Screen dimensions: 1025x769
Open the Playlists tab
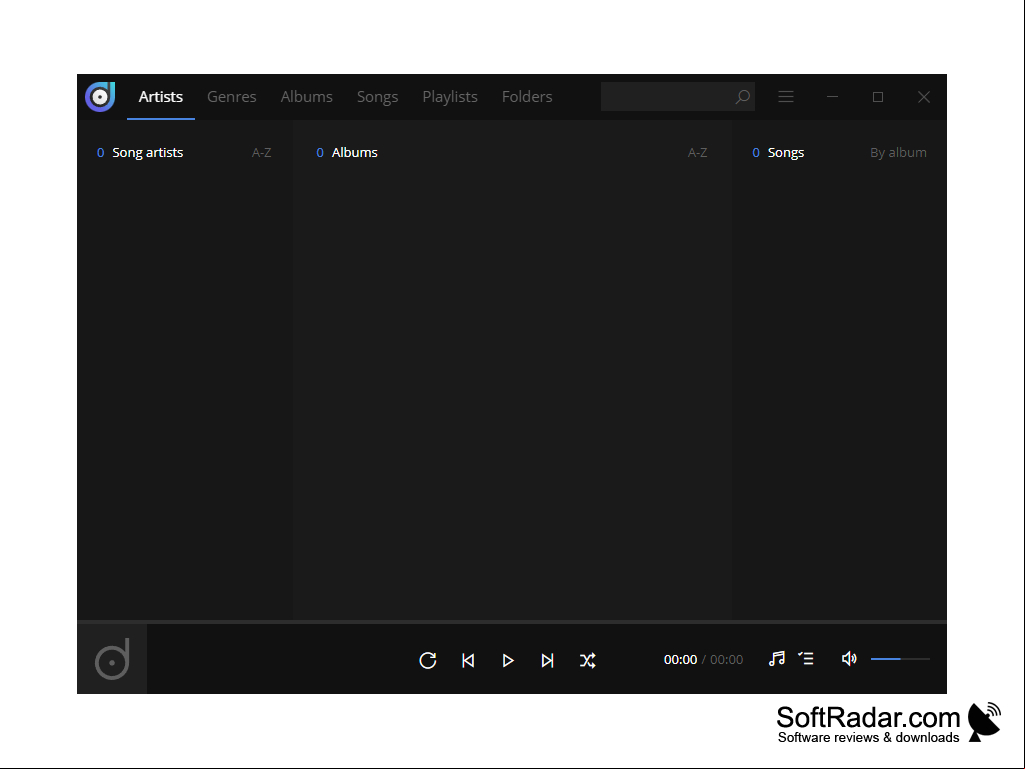[450, 97]
